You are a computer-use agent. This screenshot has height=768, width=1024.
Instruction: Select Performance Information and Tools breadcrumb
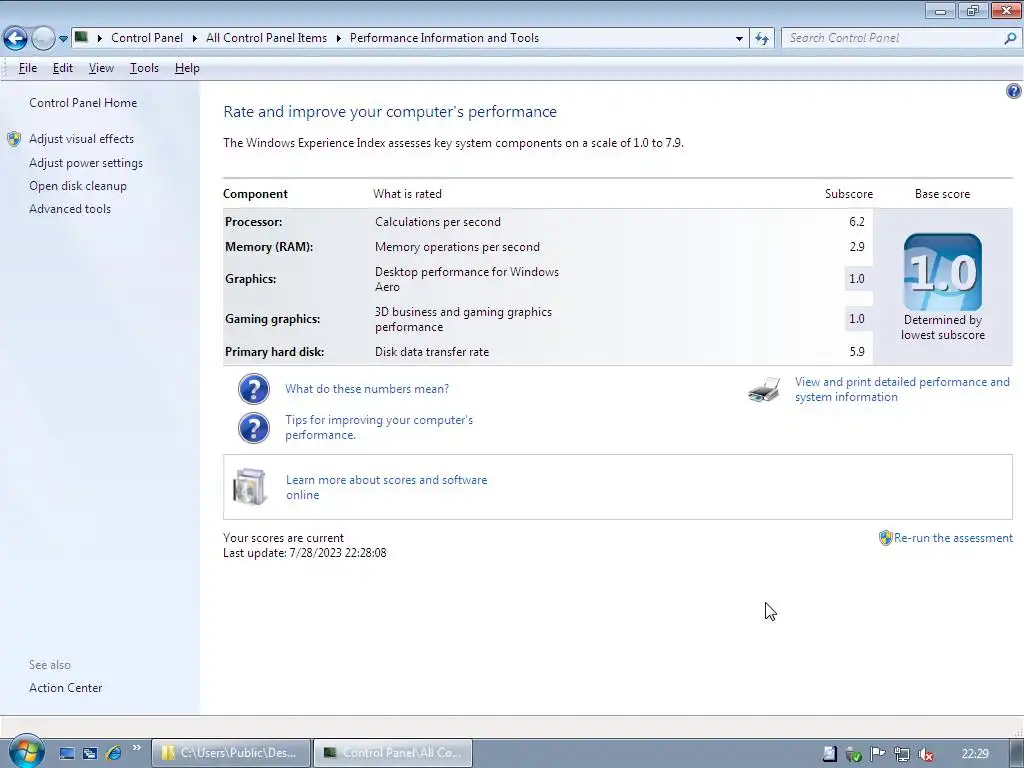click(444, 38)
